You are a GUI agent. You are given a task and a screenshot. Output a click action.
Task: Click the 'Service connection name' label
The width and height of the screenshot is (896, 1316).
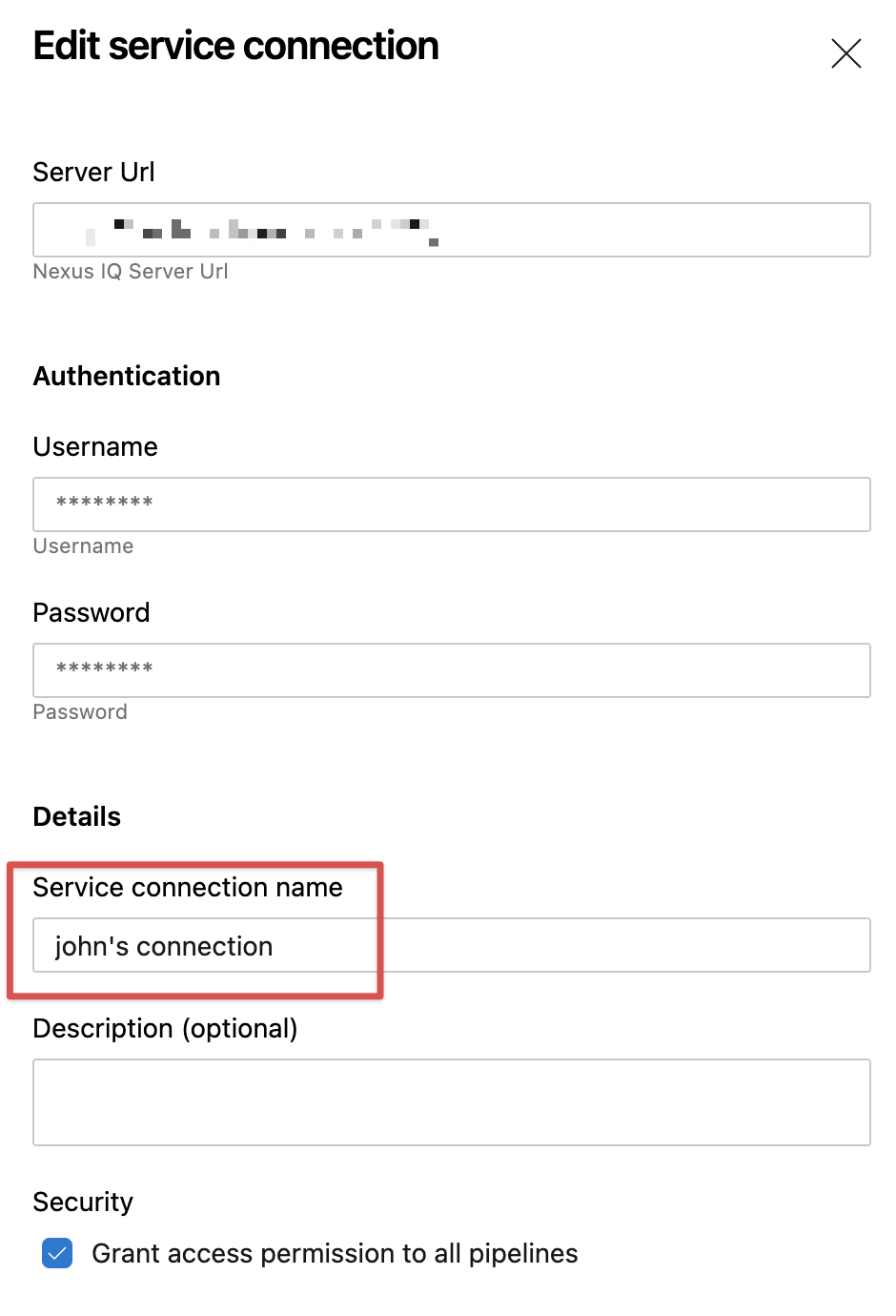click(188, 887)
